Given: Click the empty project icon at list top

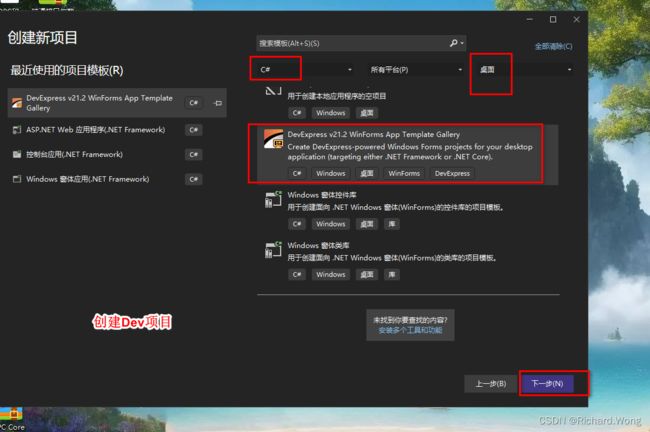Looking at the screenshot, I should [273, 91].
